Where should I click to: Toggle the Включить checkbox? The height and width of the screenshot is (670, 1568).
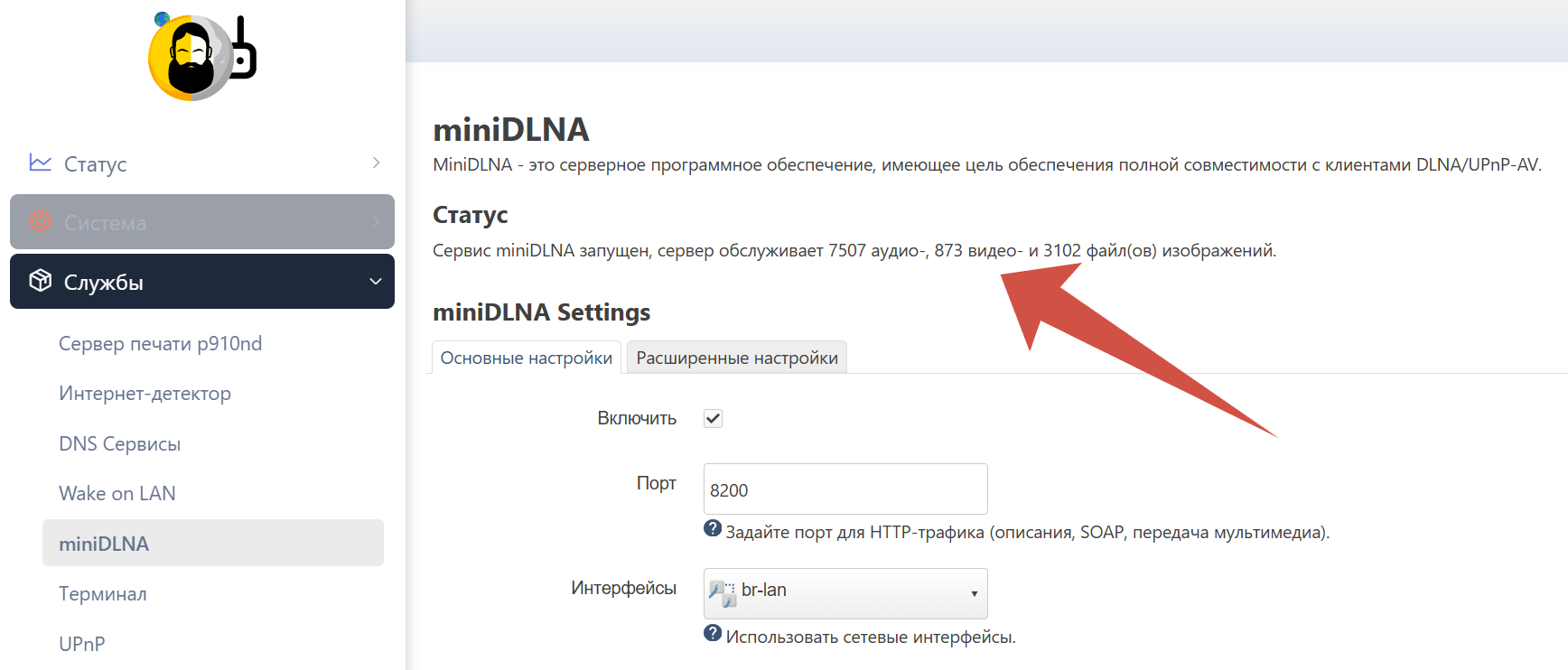(x=714, y=418)
